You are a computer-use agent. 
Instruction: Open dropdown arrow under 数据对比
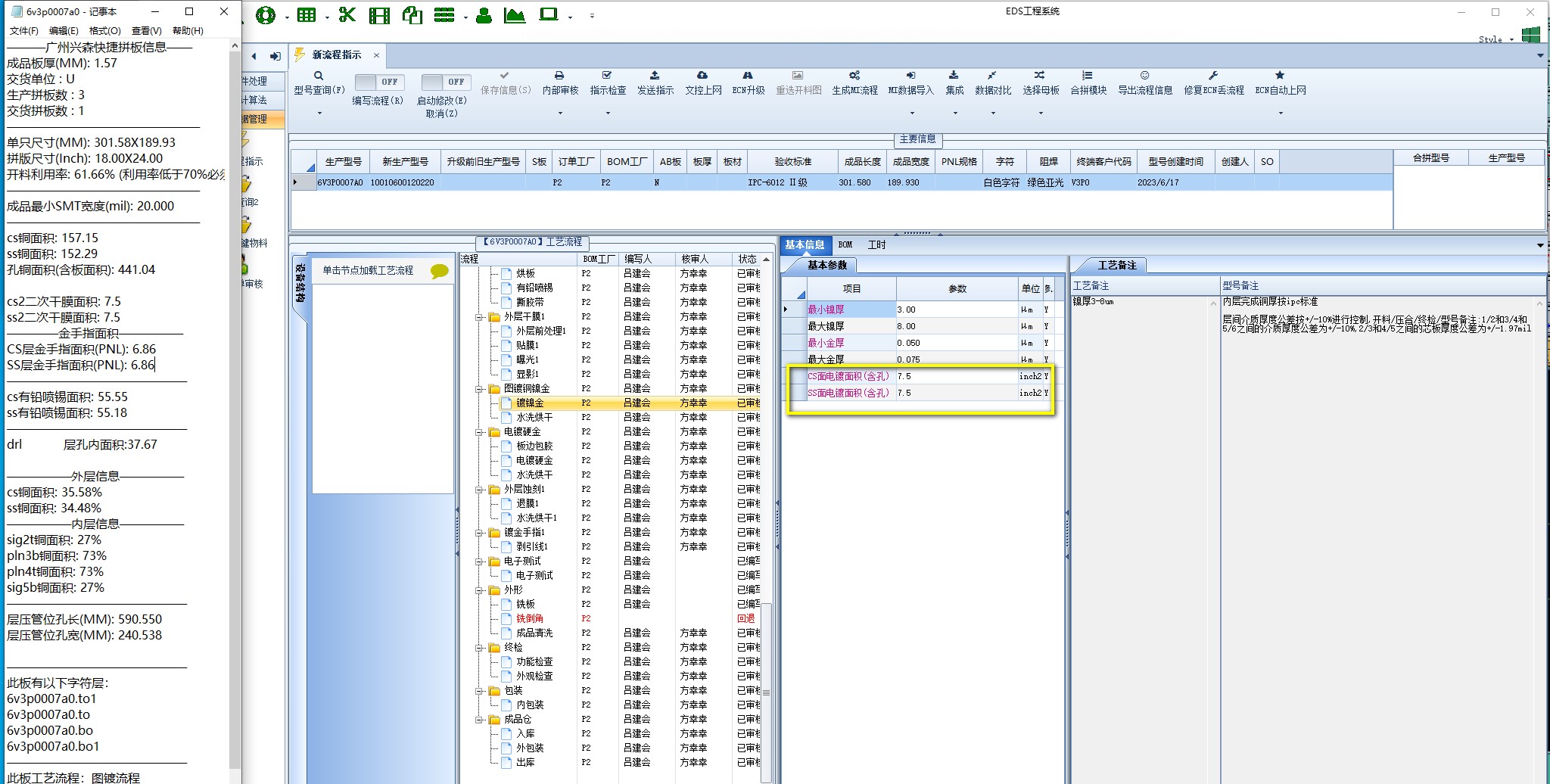click(993, 114)
